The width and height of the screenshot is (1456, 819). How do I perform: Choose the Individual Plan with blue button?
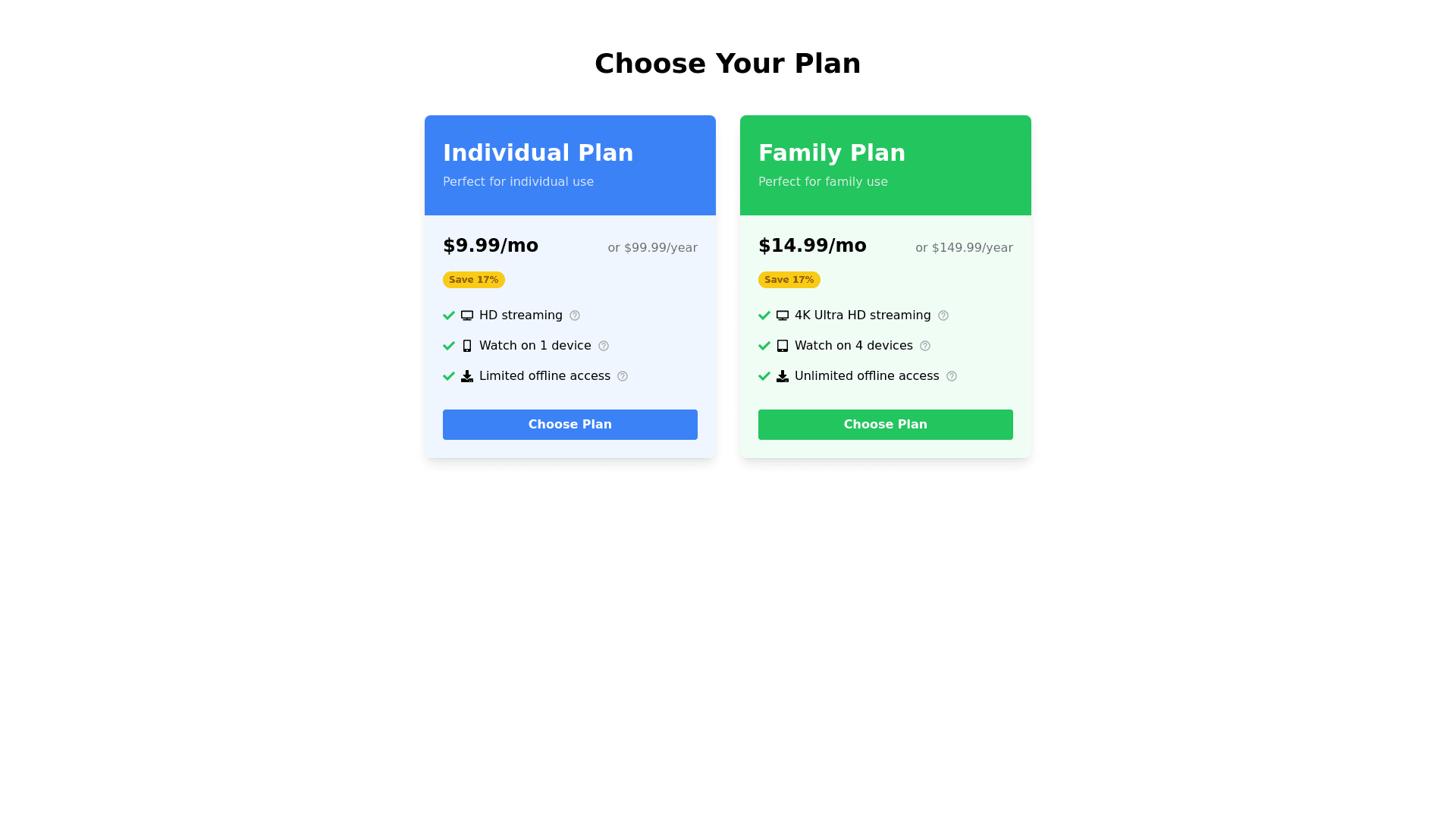(x=570, y=425)
